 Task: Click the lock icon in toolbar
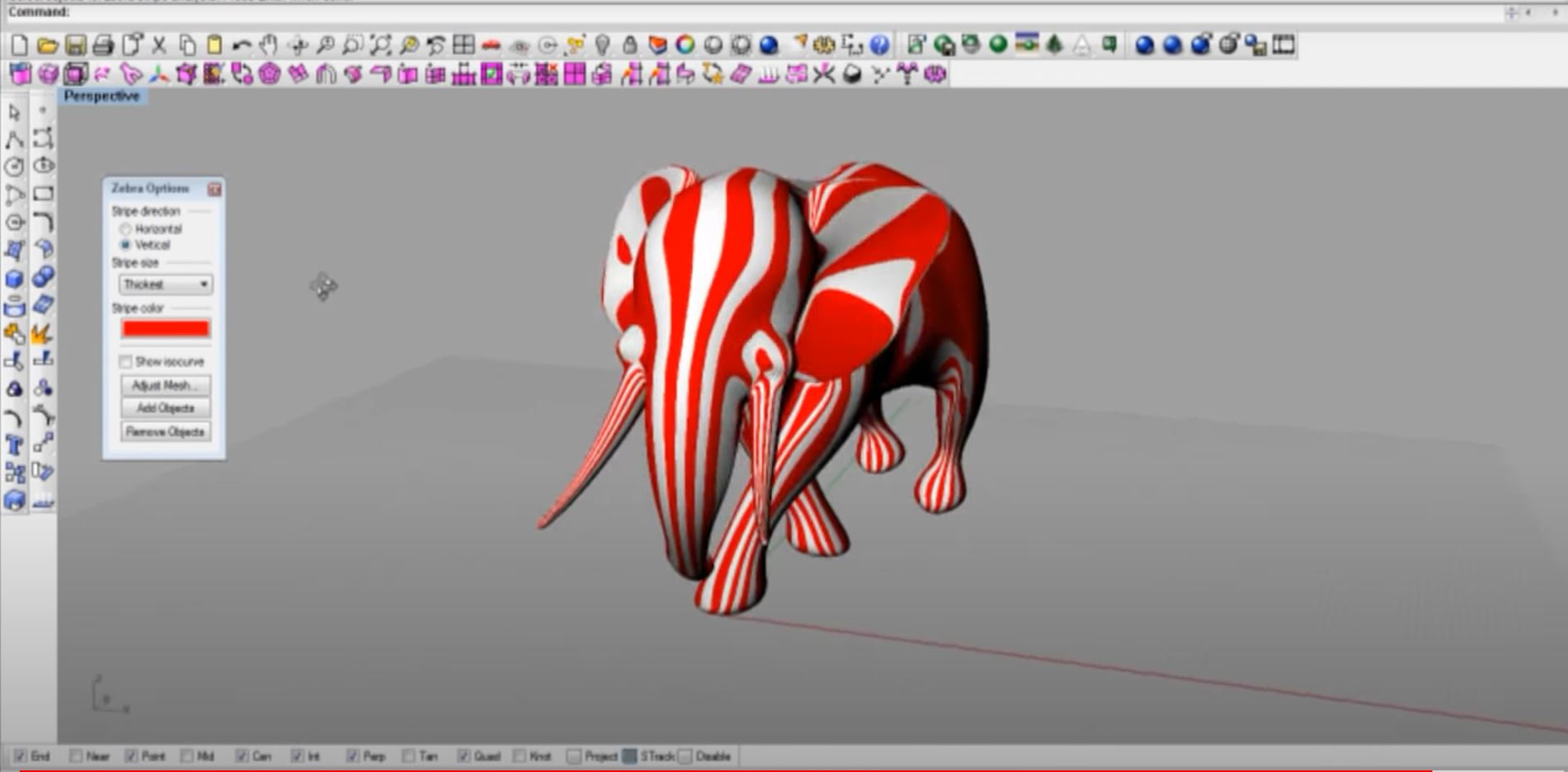tap(630, 45)
